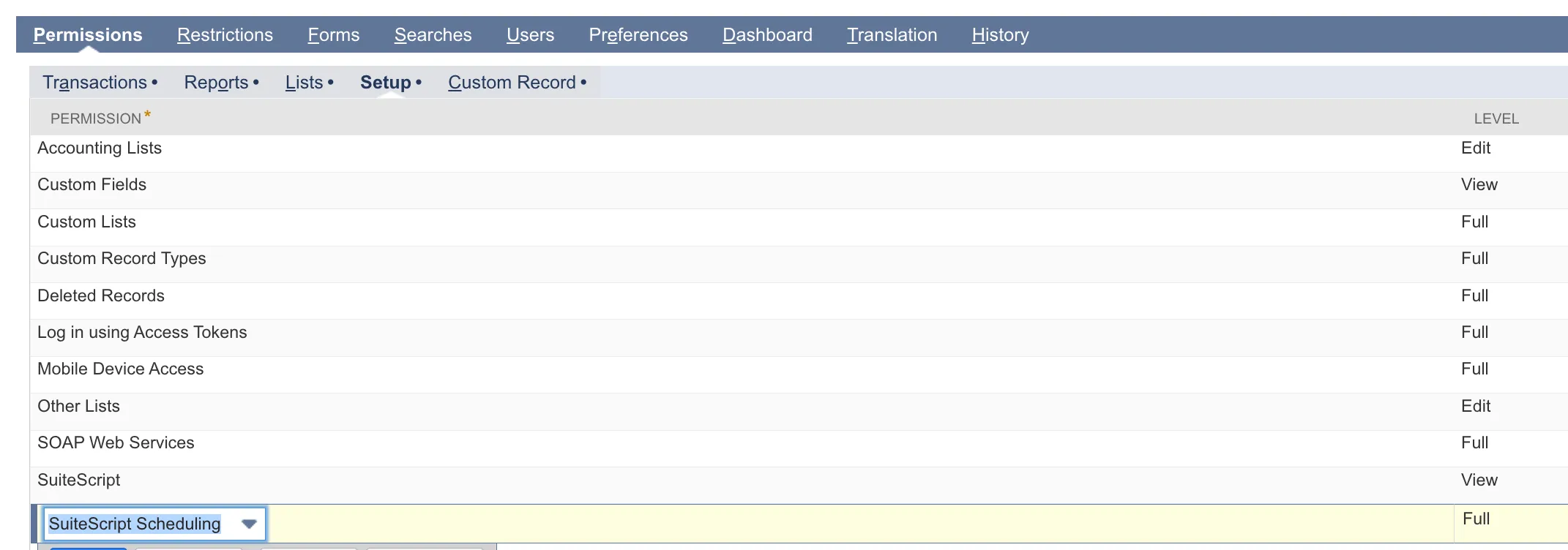
Task: Click the SOAP Web Services row
Action: [x=799, y=448]
